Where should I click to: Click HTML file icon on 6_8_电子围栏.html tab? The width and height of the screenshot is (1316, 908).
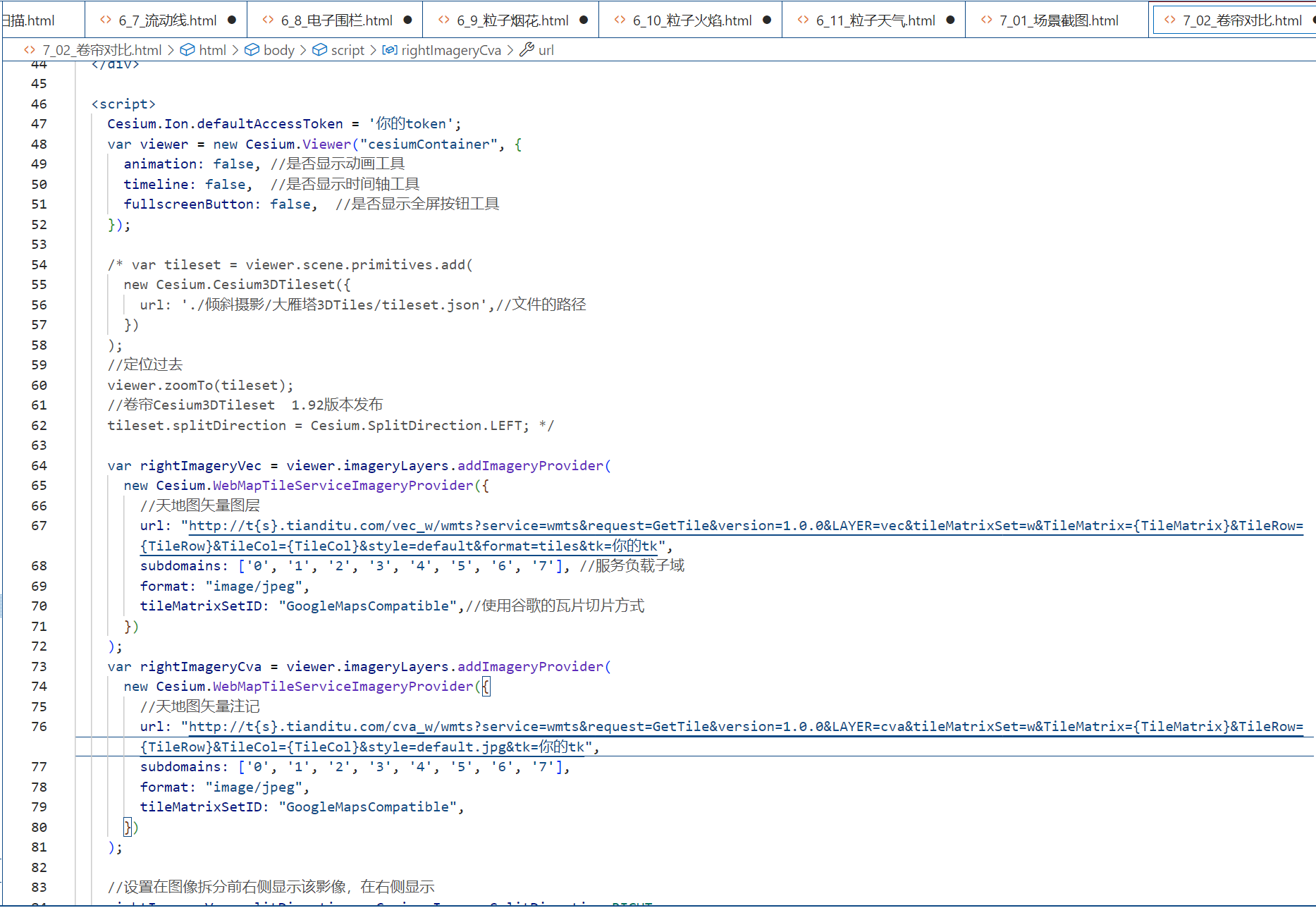[x=268, y=20]
